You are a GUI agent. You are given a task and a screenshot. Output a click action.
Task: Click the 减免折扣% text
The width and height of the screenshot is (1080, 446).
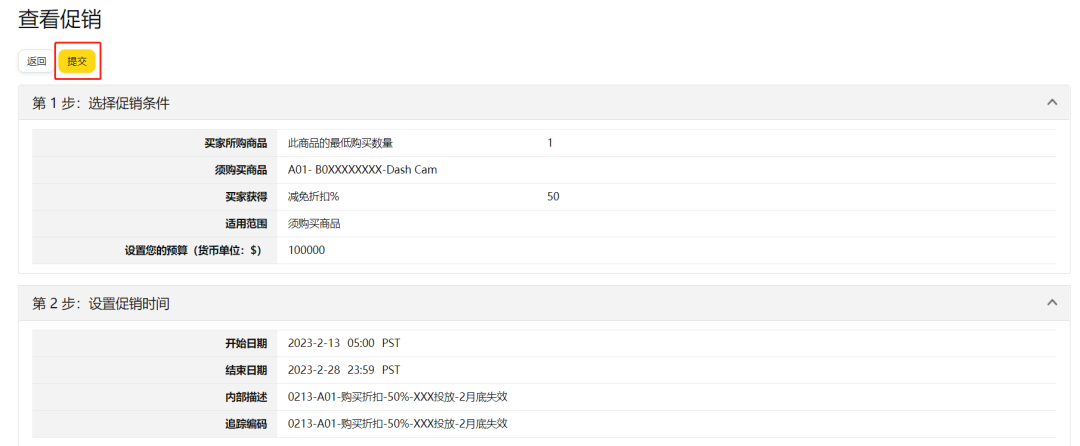313,197
